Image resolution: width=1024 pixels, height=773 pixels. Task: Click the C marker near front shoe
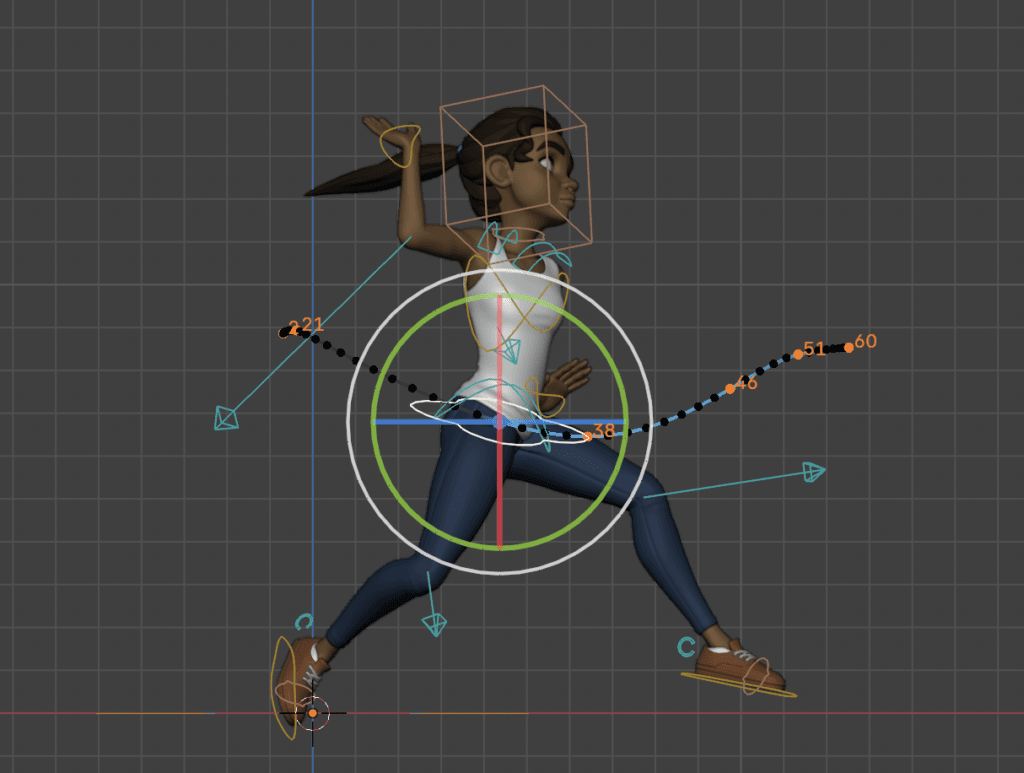pos(686,647)
